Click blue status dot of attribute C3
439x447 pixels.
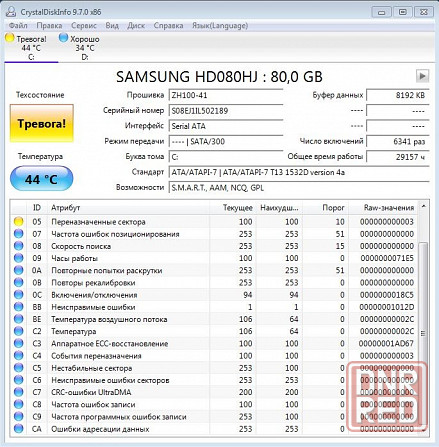(19, 343)
